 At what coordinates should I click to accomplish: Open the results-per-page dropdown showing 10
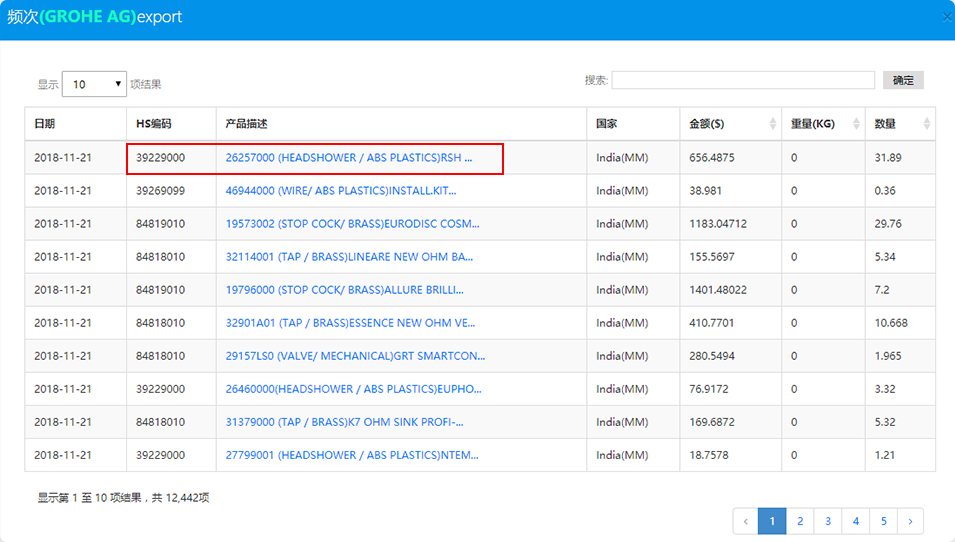(94, 84)
